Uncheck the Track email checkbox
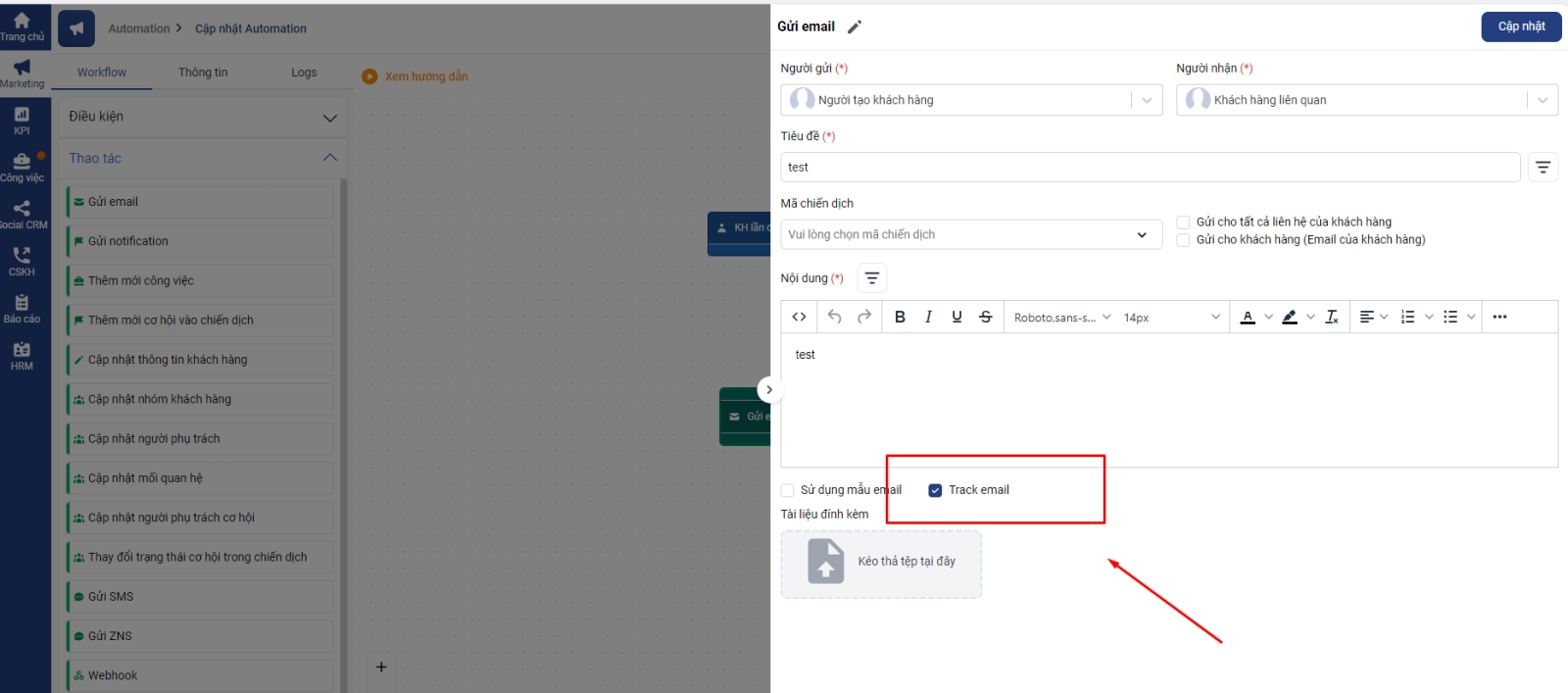The width and height of the screenshot is (1568, 693). click(x=935, y=490)
